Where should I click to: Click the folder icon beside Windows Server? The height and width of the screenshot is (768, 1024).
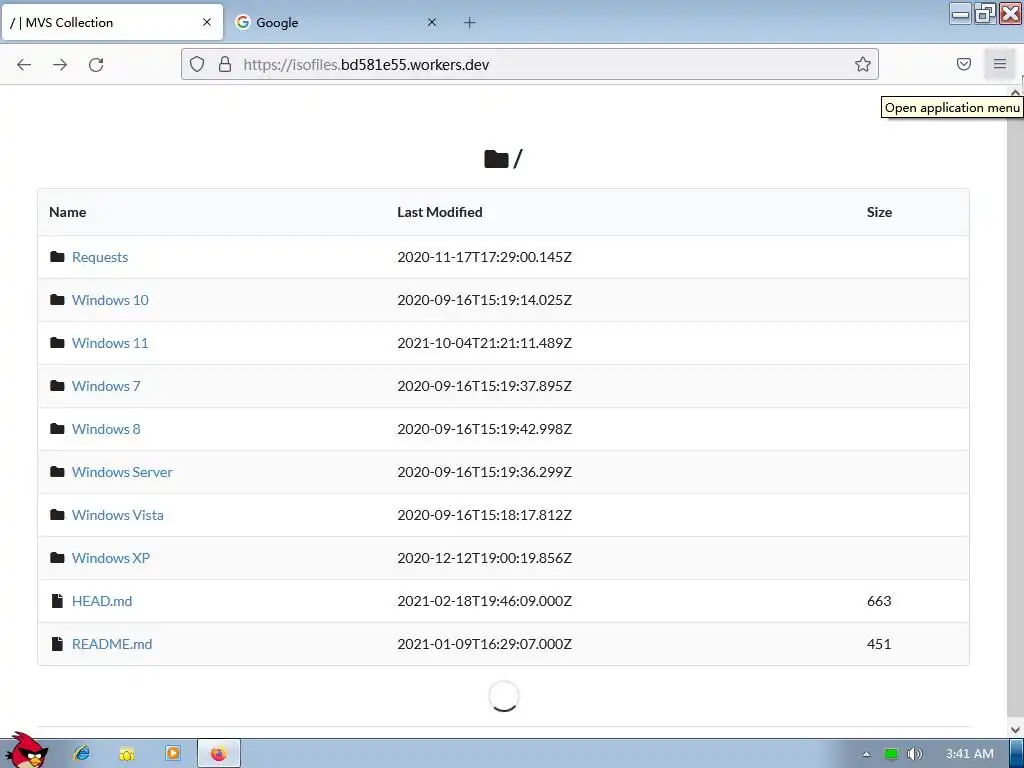pos(57,472)
